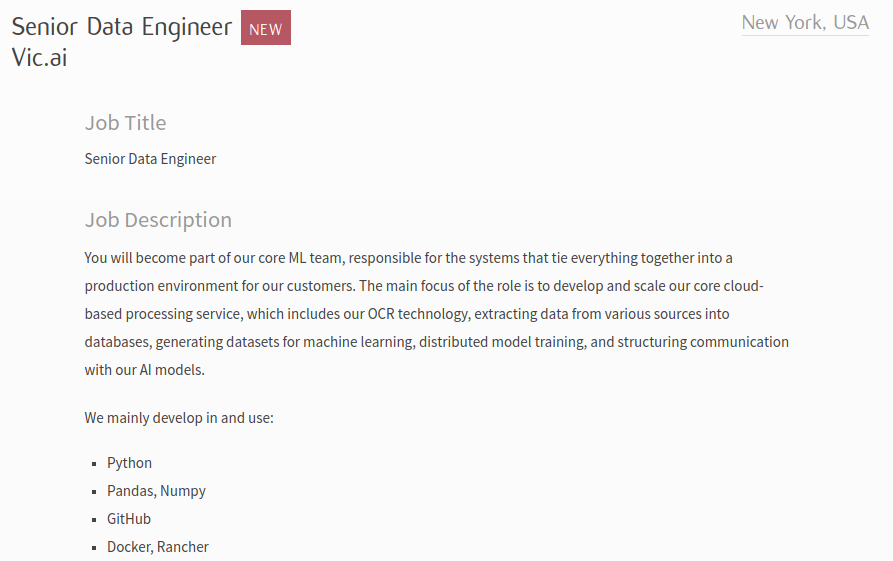Viewport: 893px width, 561px height.
Task: Click the Docker, Rancher list item
Action: click(x=158, y=547)
